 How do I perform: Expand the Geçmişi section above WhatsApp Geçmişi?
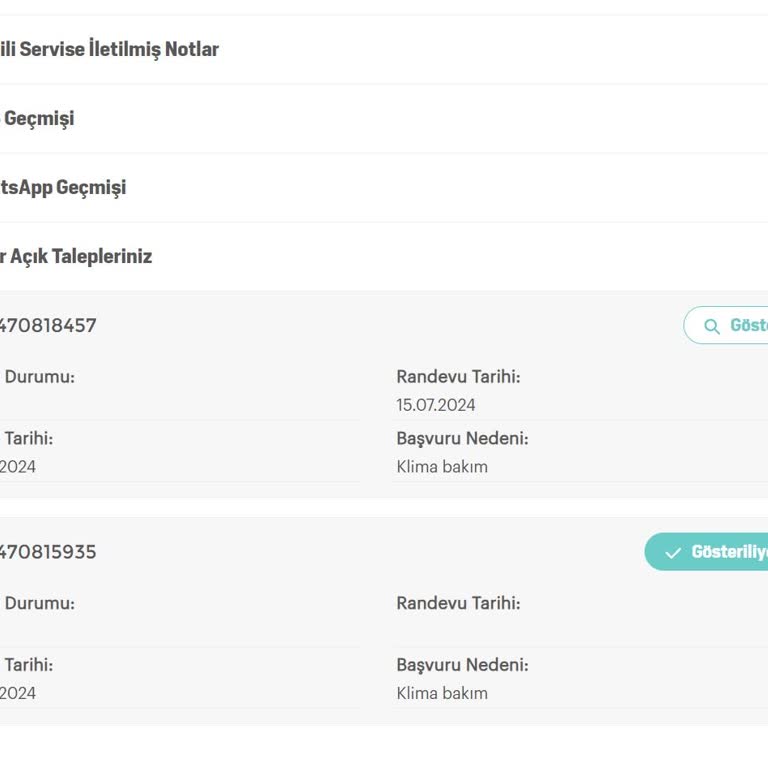coord(38,118)
